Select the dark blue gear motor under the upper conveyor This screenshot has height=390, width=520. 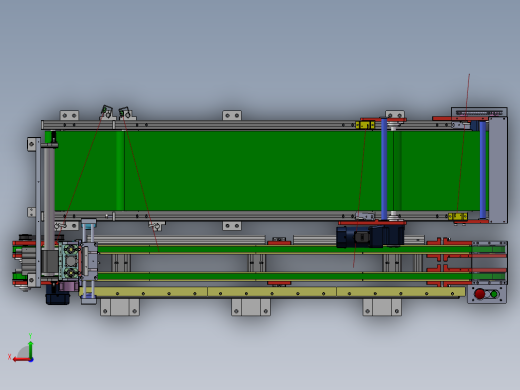(370, 237)
